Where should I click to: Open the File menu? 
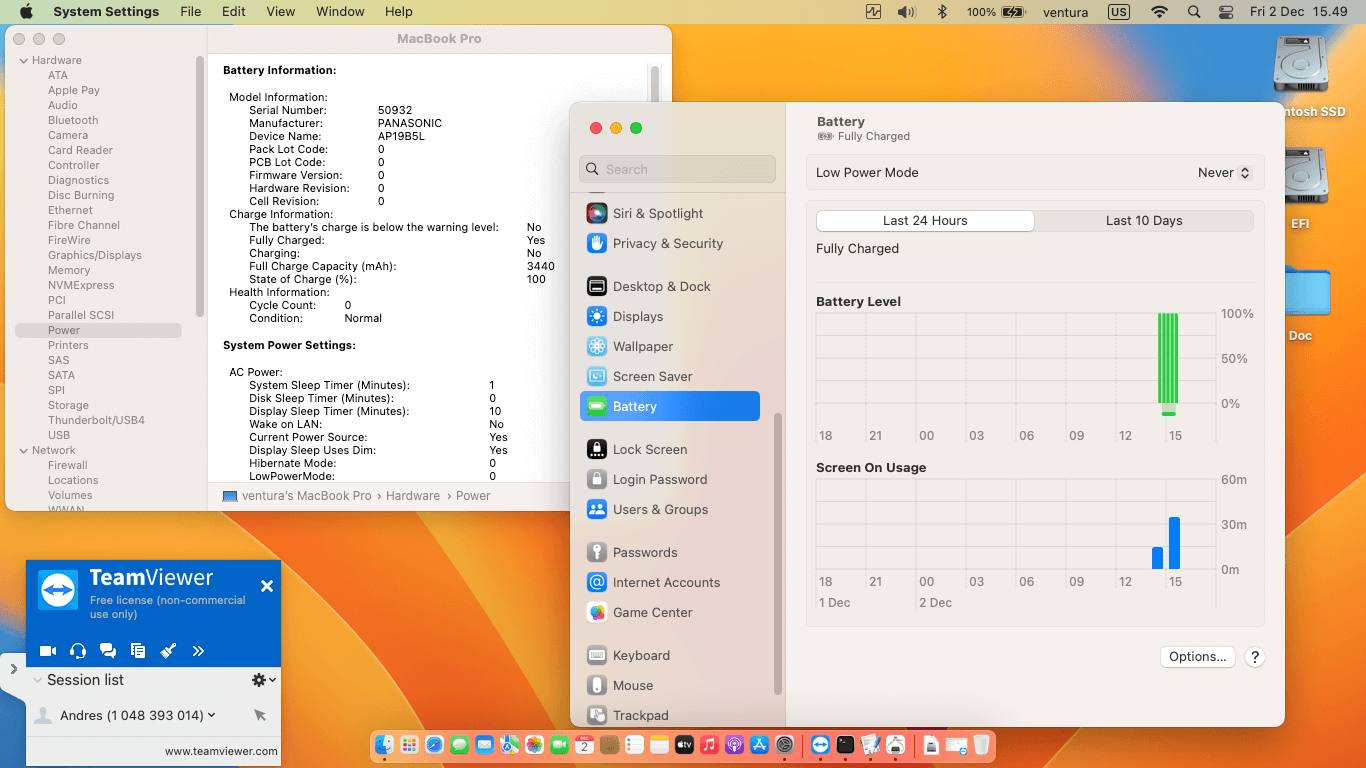pos(190,12)
